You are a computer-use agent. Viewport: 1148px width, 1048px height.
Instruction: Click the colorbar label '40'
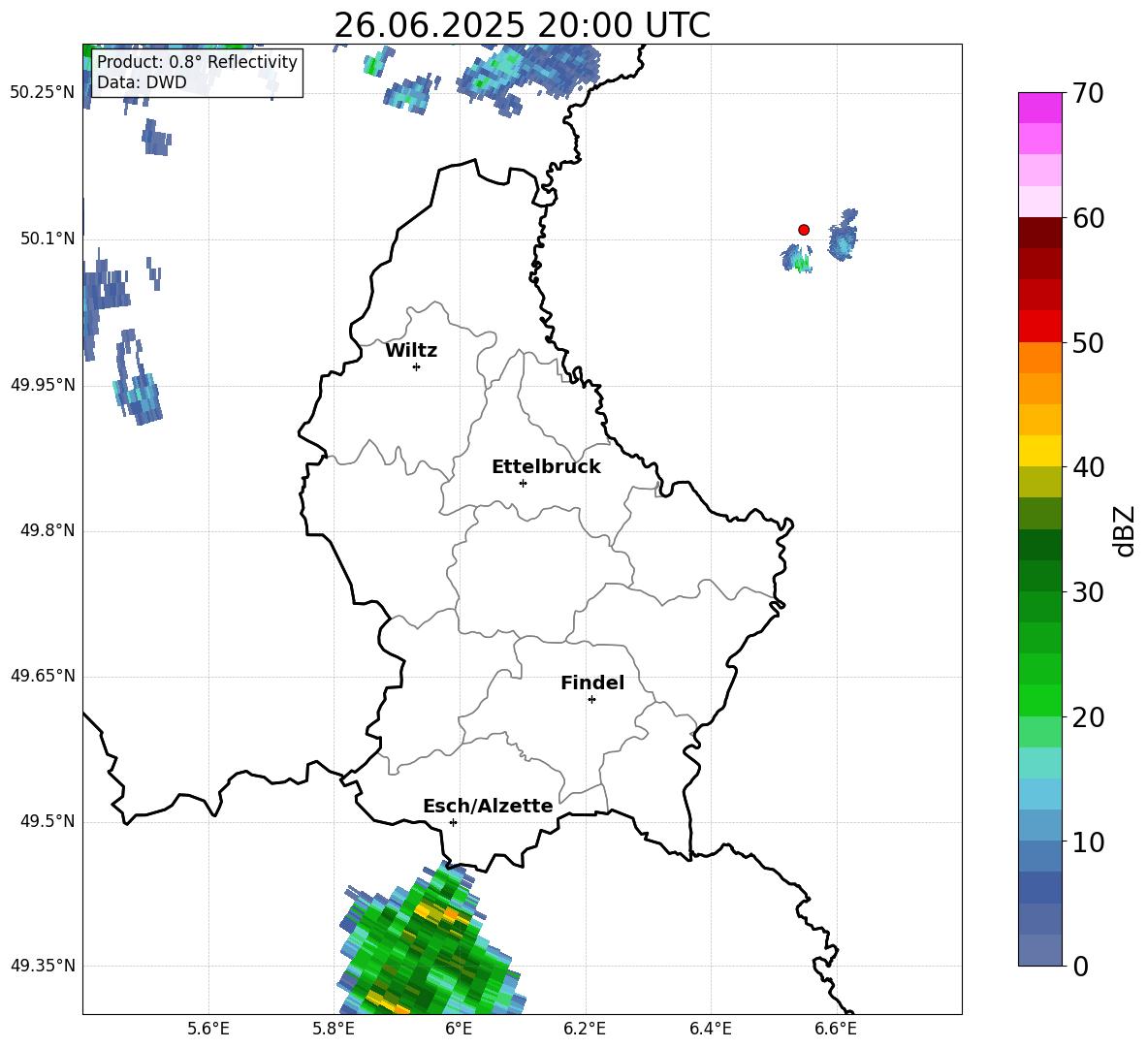click(1088, 467)
